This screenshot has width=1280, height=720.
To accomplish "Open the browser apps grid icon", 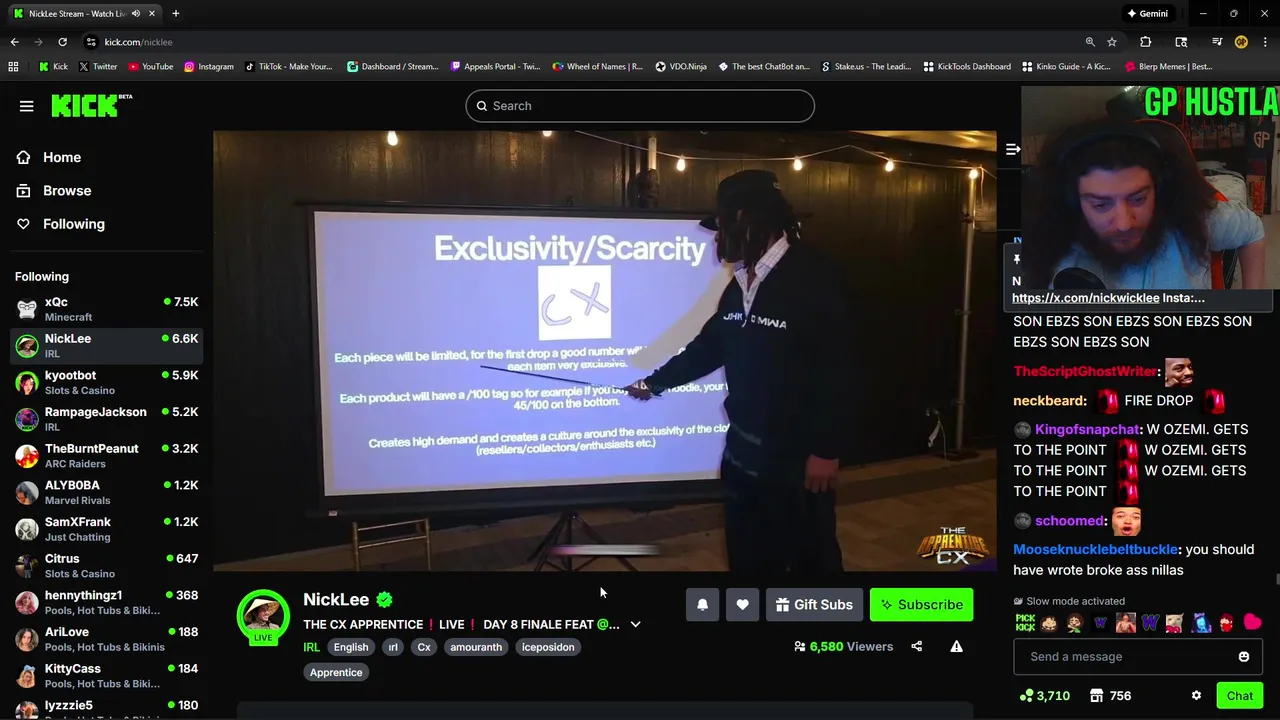I will (13, 67).
